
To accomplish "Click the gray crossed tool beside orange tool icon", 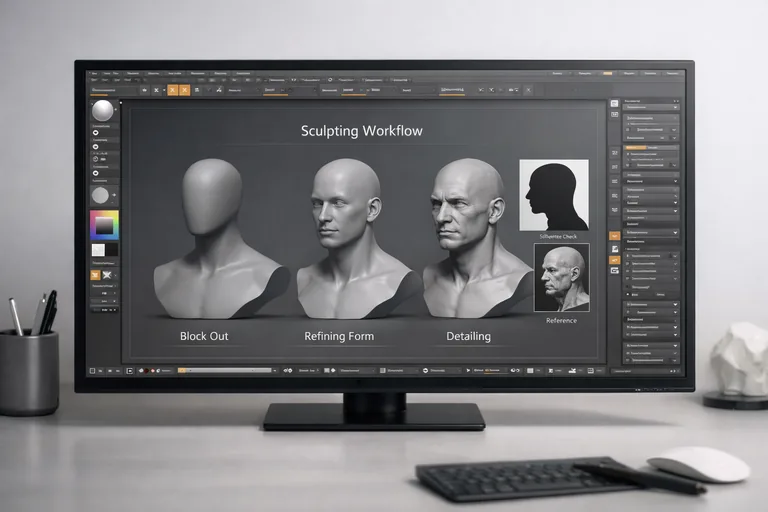I will [107, 275].
